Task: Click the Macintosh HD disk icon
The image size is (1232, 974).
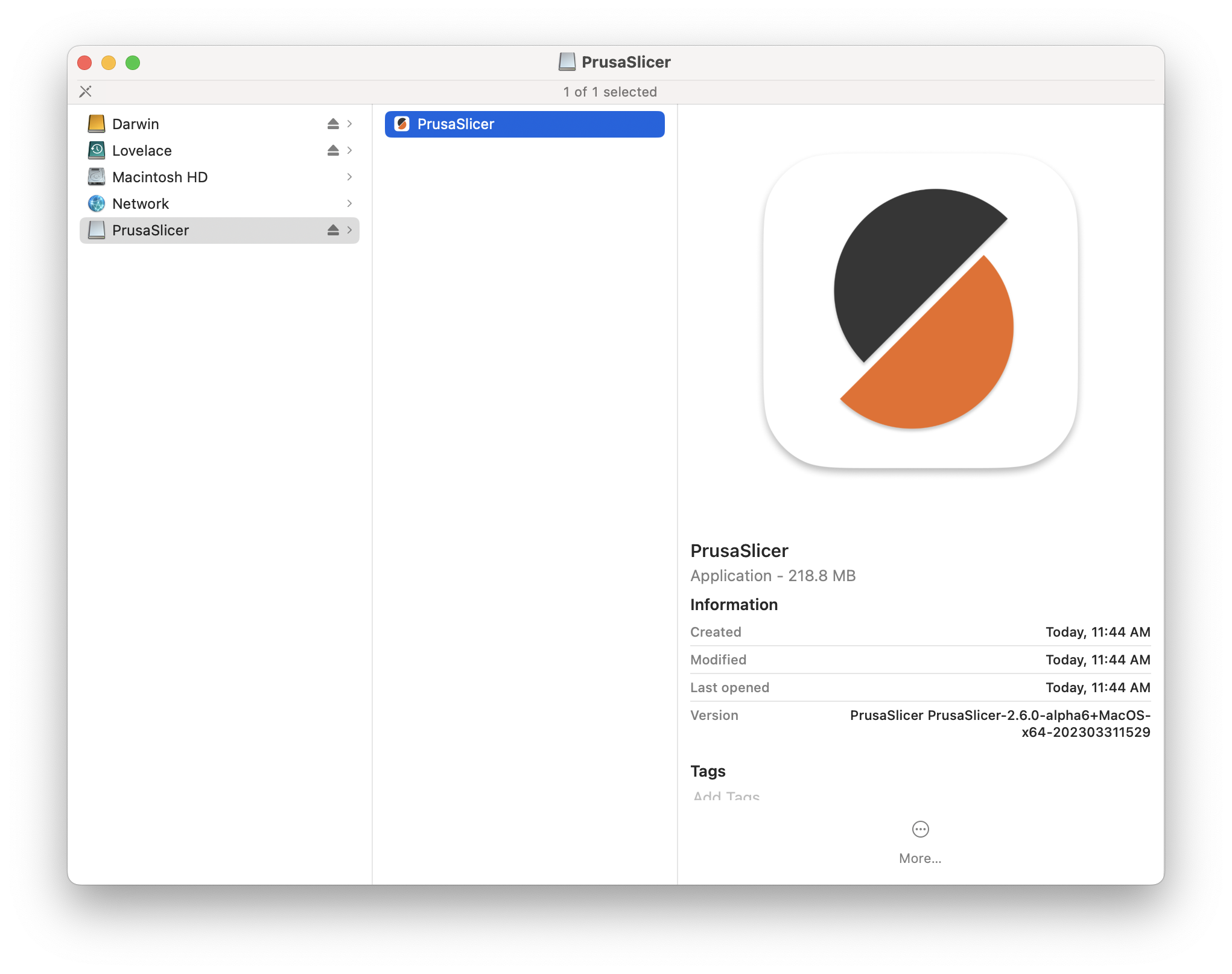Action: click(97, 177)
